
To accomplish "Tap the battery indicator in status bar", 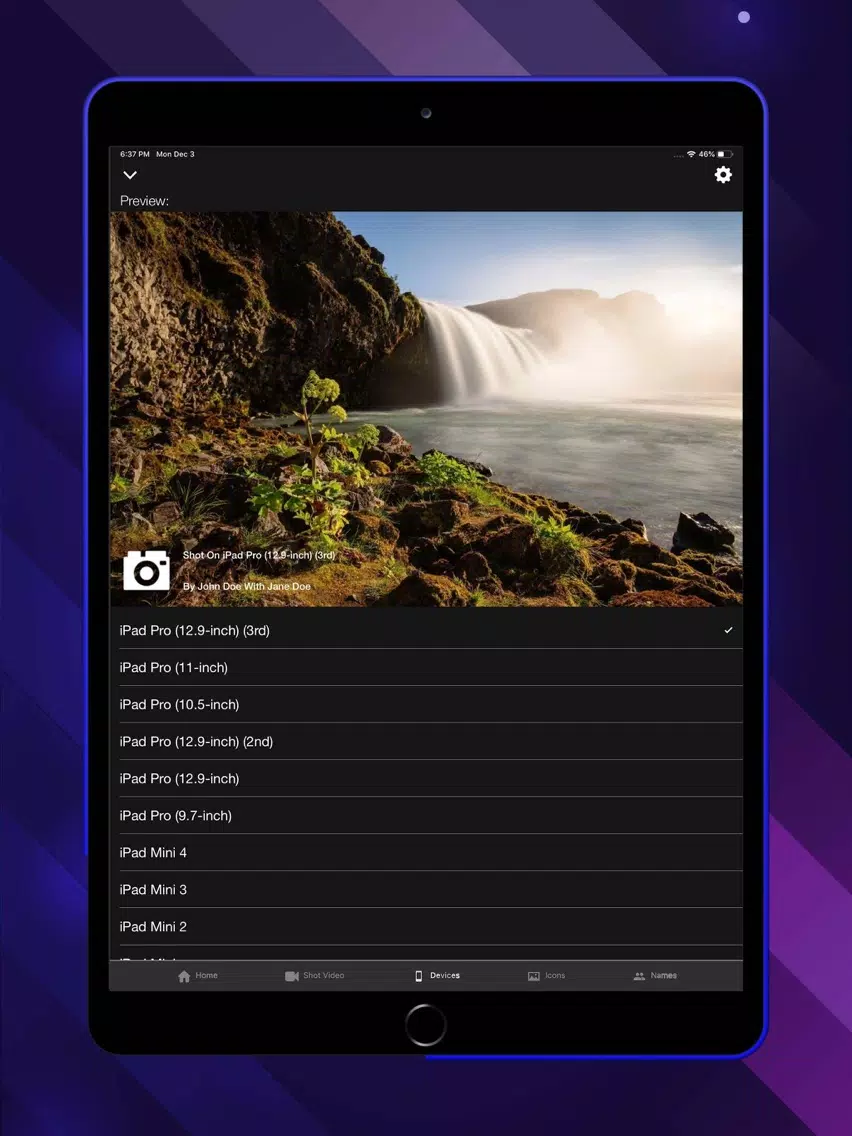I will click(x=725, y=154).
